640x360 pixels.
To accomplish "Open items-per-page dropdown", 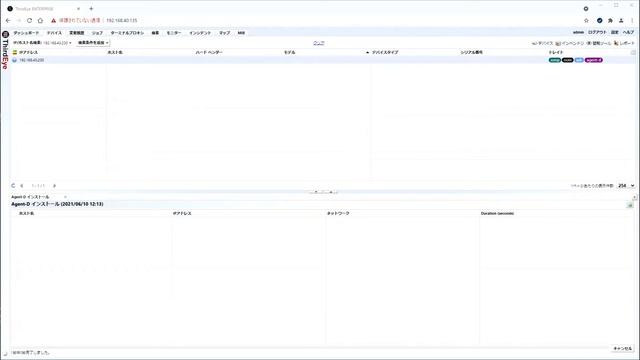I will [626, 186].
